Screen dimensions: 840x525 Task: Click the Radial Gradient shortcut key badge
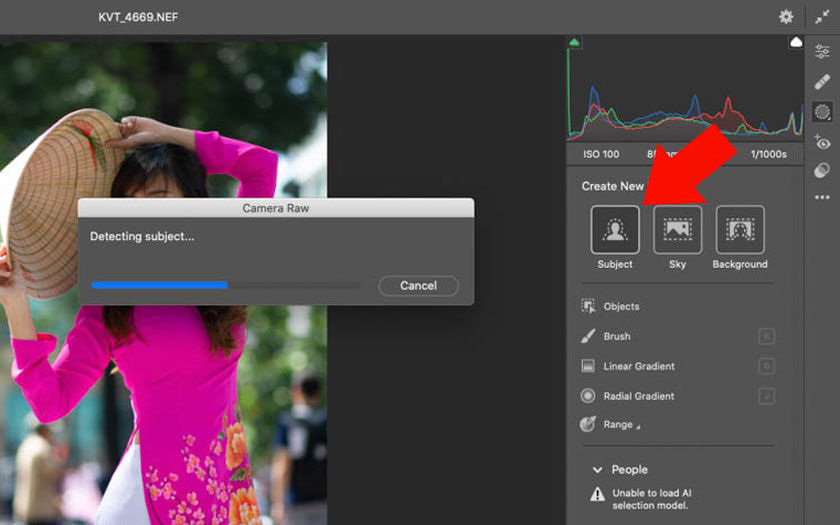tap(767, 396)
